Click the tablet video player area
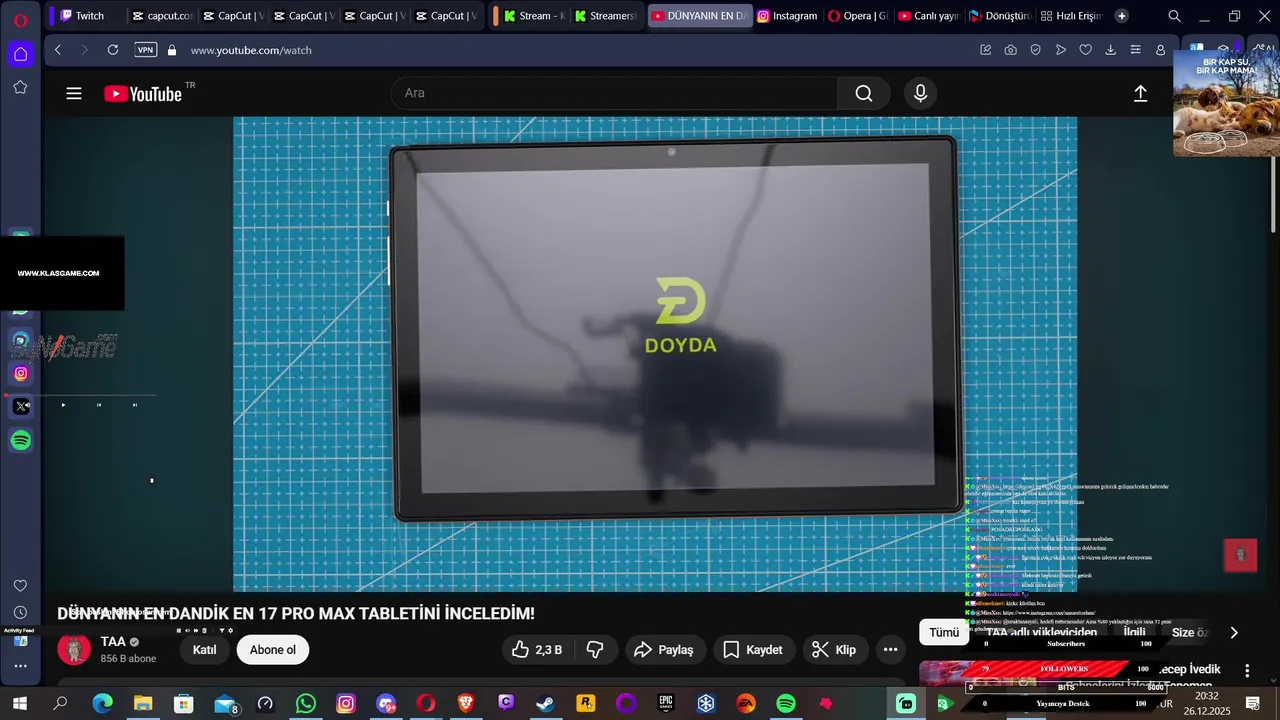 click(655, 354)
